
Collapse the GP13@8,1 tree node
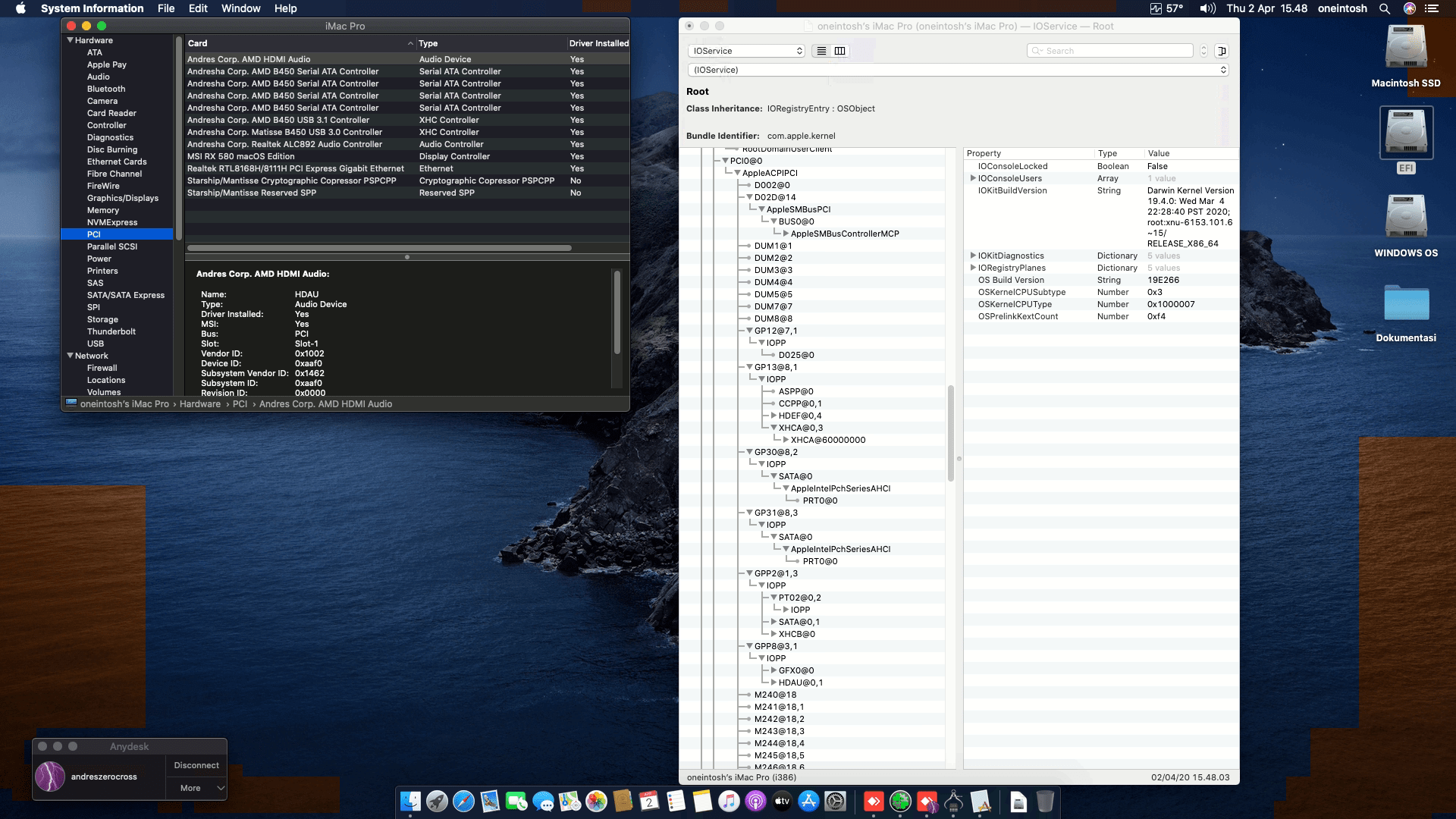(749, 367)
